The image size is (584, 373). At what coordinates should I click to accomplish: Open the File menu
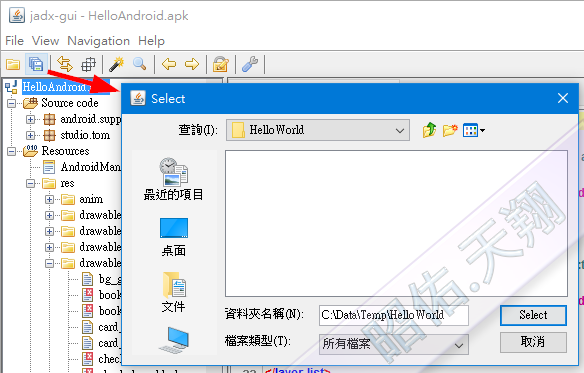(x=15, y=41)
